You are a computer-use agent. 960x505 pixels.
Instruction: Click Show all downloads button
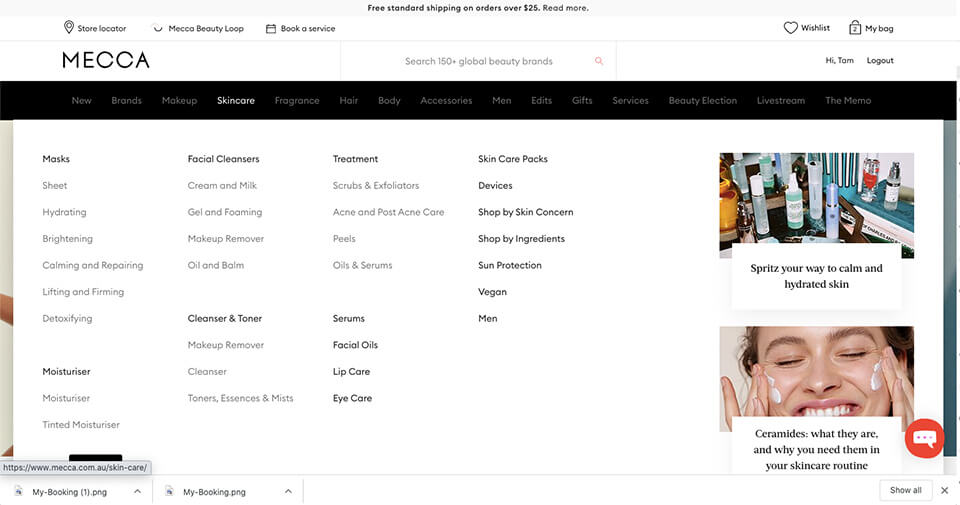pyautogui.click(x=906, y=490)
